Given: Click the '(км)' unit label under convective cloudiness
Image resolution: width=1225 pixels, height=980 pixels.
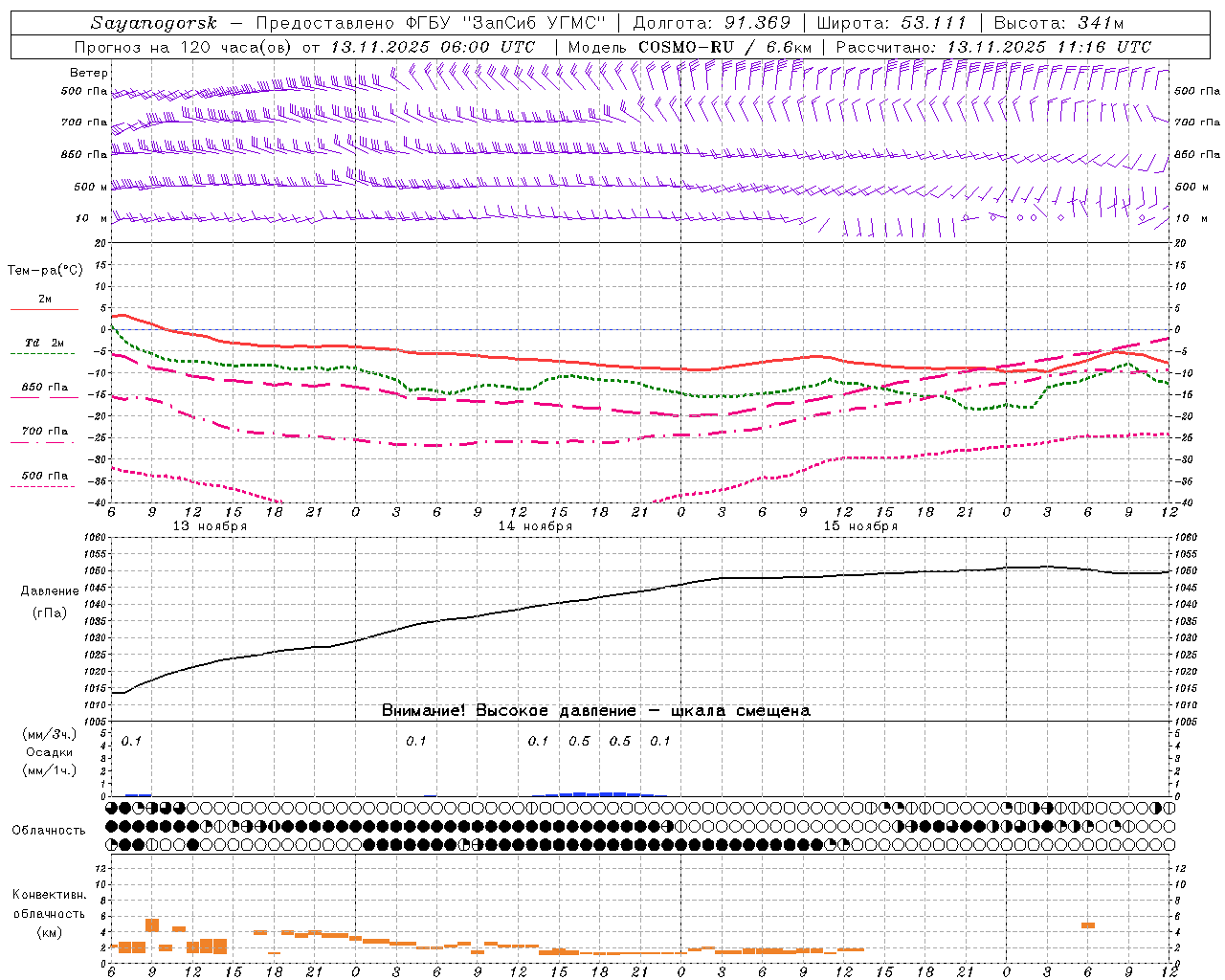Looking at the screenshot, I should point(49,932).
